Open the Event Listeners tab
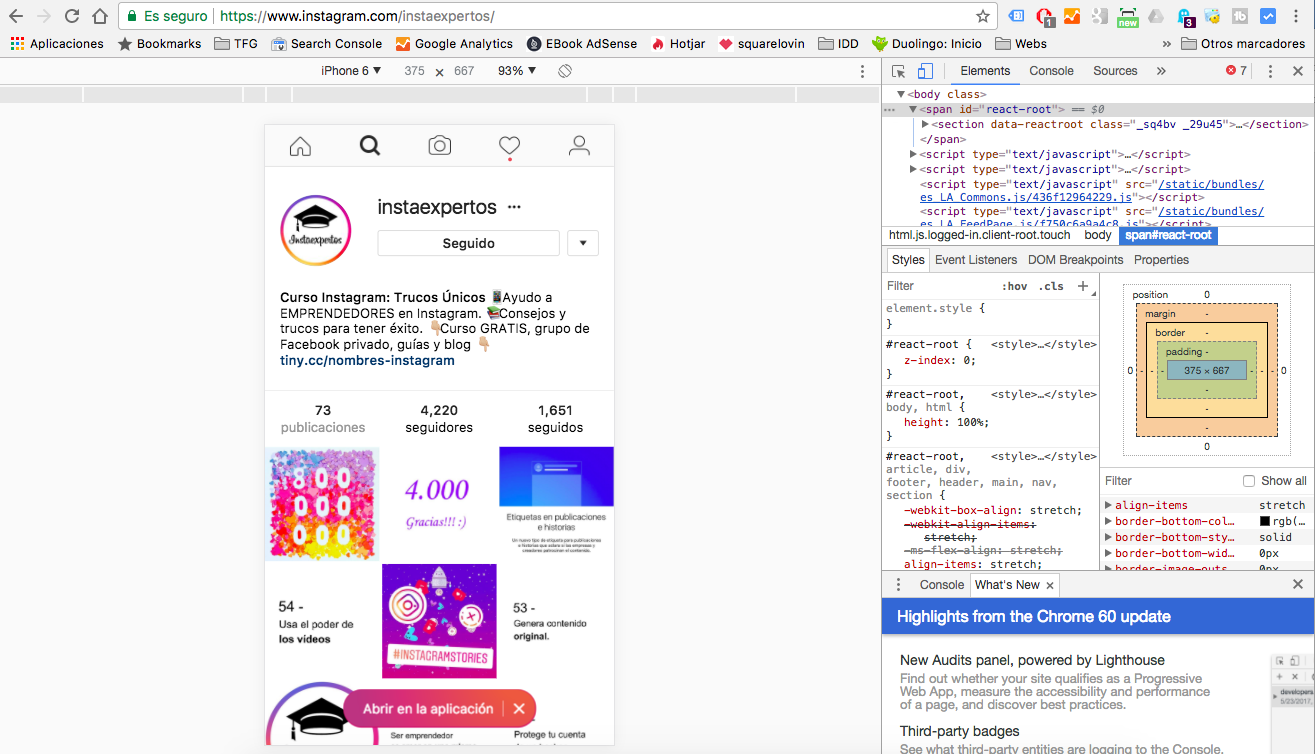The image size is (1315, 754). point(976,260)
